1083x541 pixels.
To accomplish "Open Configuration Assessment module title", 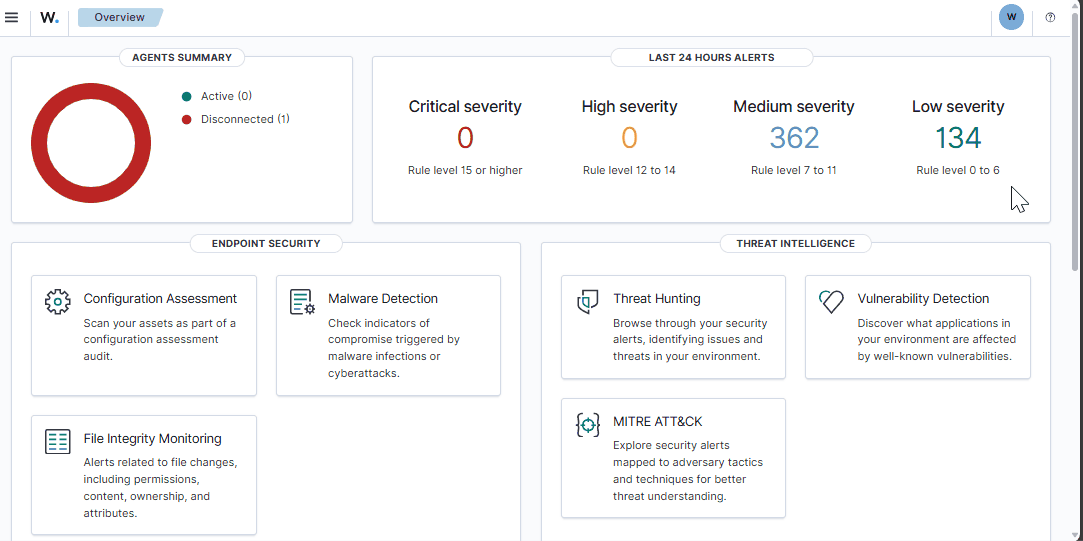I will click(x=160, y=298).
